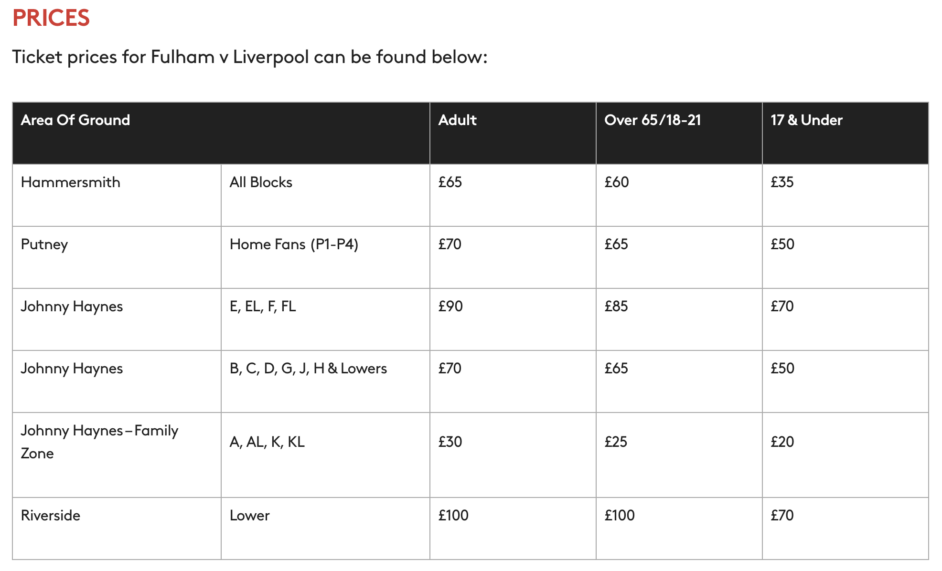This screenshot has width=942, height=571.
Task: Select the £85 Over 65 price
Action: coord(616,307)
